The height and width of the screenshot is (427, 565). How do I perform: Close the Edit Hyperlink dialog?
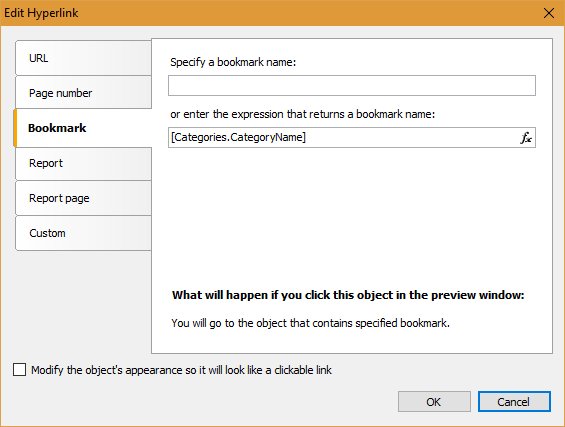[x=549, y=13]
